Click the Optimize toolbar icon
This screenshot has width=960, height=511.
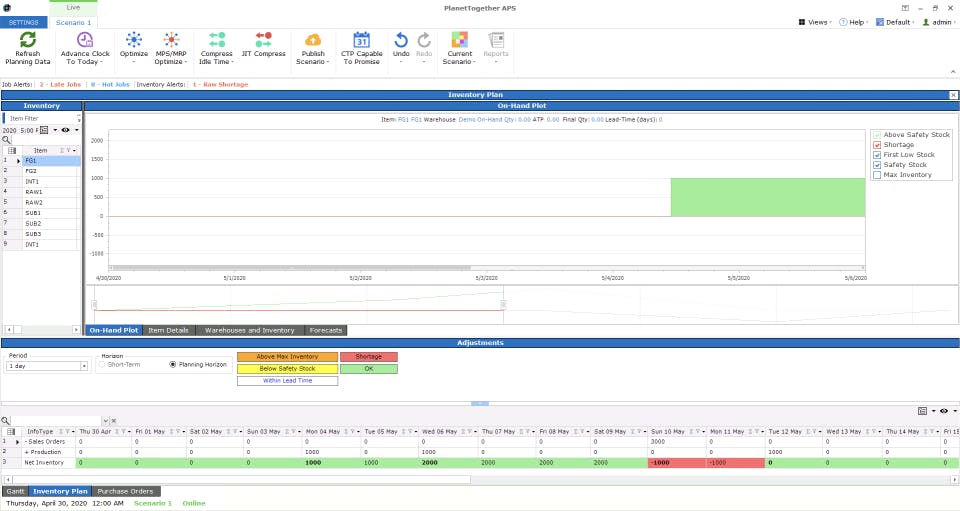click(134, 40)
